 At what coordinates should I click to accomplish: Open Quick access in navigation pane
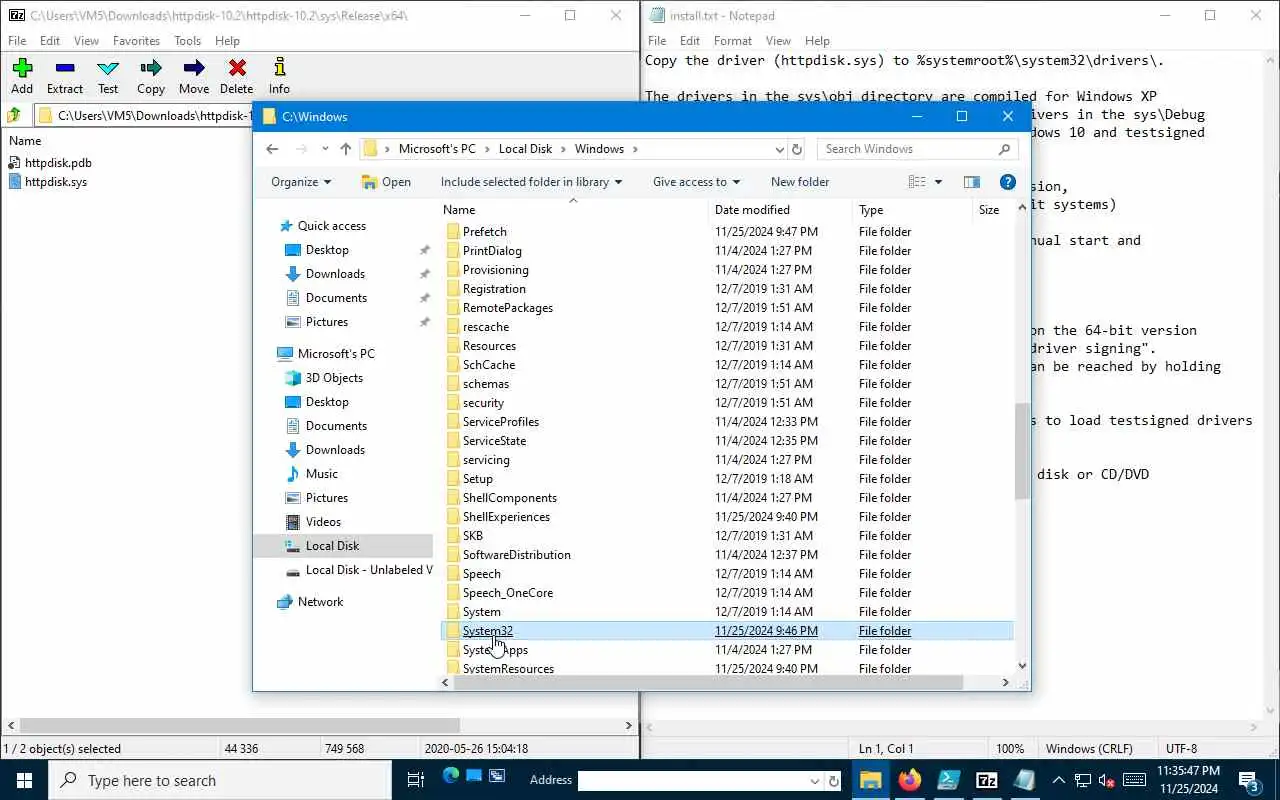tap(331, 226)
